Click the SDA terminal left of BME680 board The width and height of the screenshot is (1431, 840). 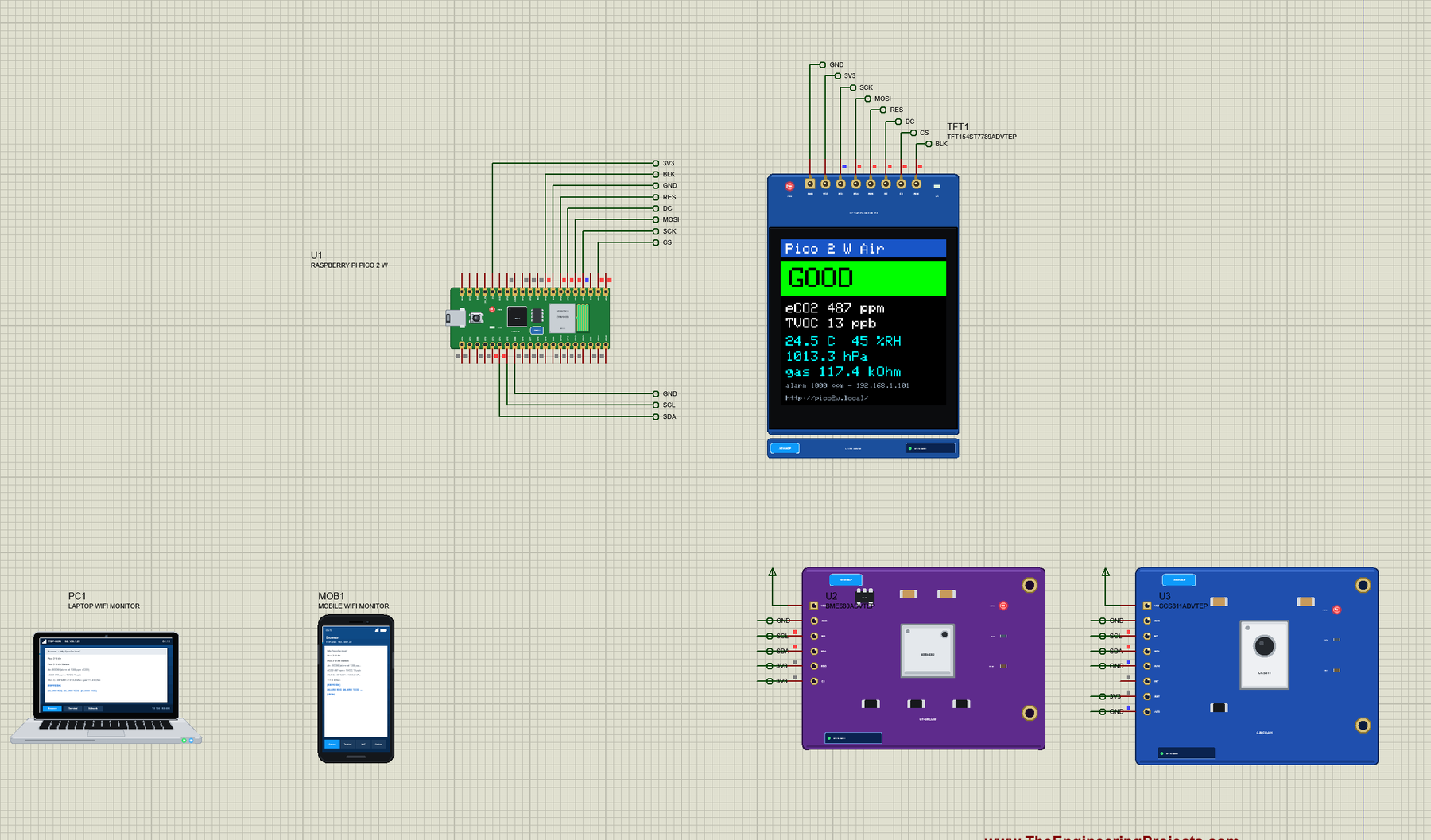(x=770, y=651)
